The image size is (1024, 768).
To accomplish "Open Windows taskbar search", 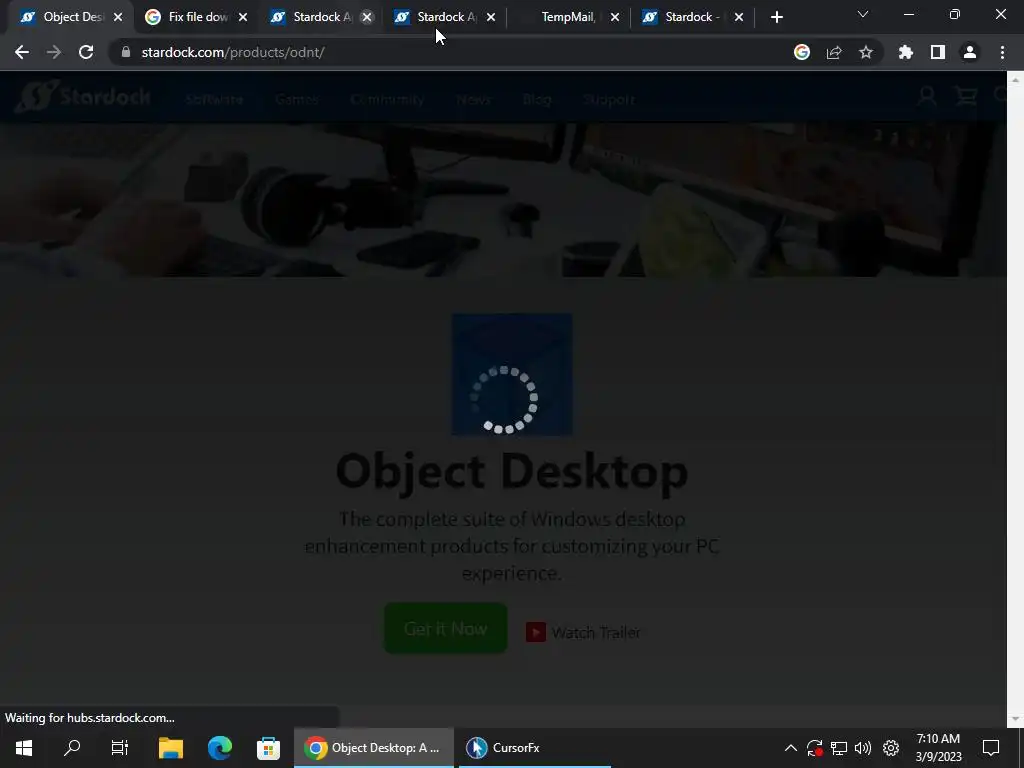I will [72, 748].
